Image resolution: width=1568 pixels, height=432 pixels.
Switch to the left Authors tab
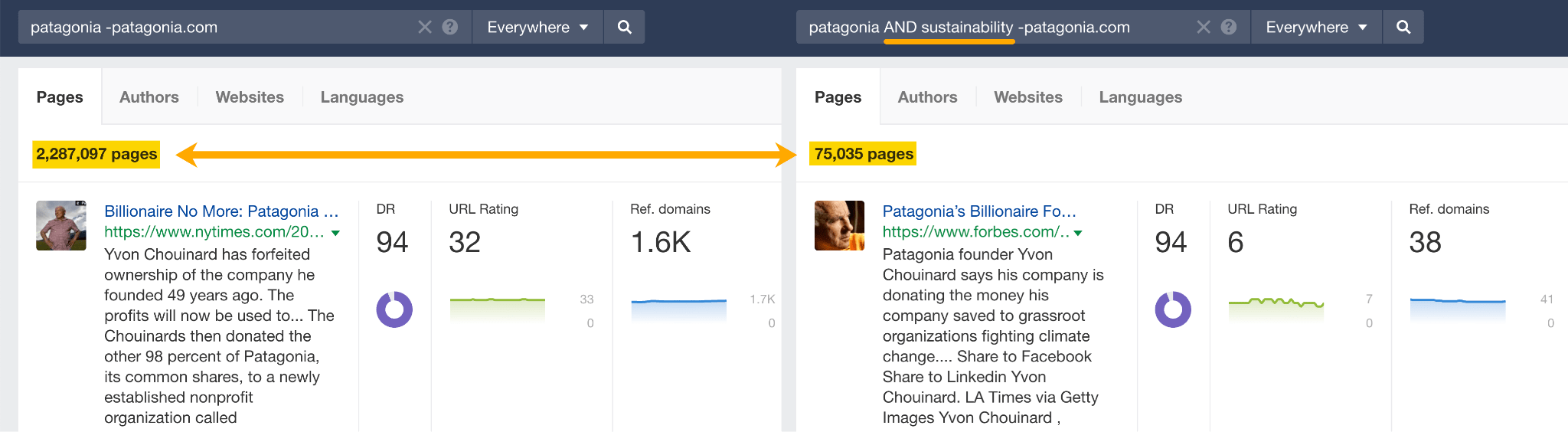click(x=149, y=97)
